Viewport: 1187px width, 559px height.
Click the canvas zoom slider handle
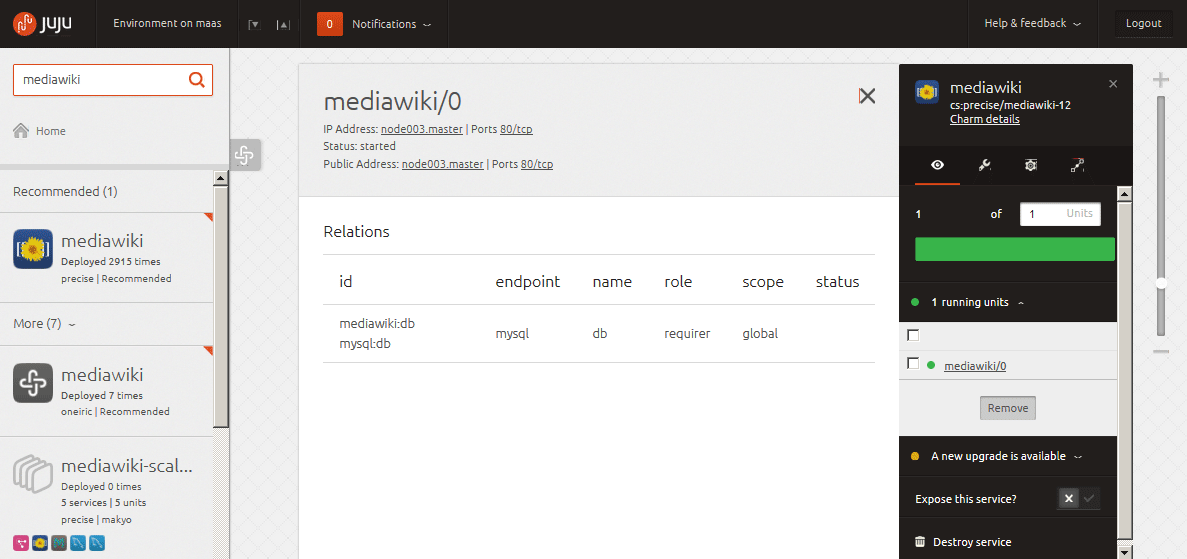pos(1161,283)
